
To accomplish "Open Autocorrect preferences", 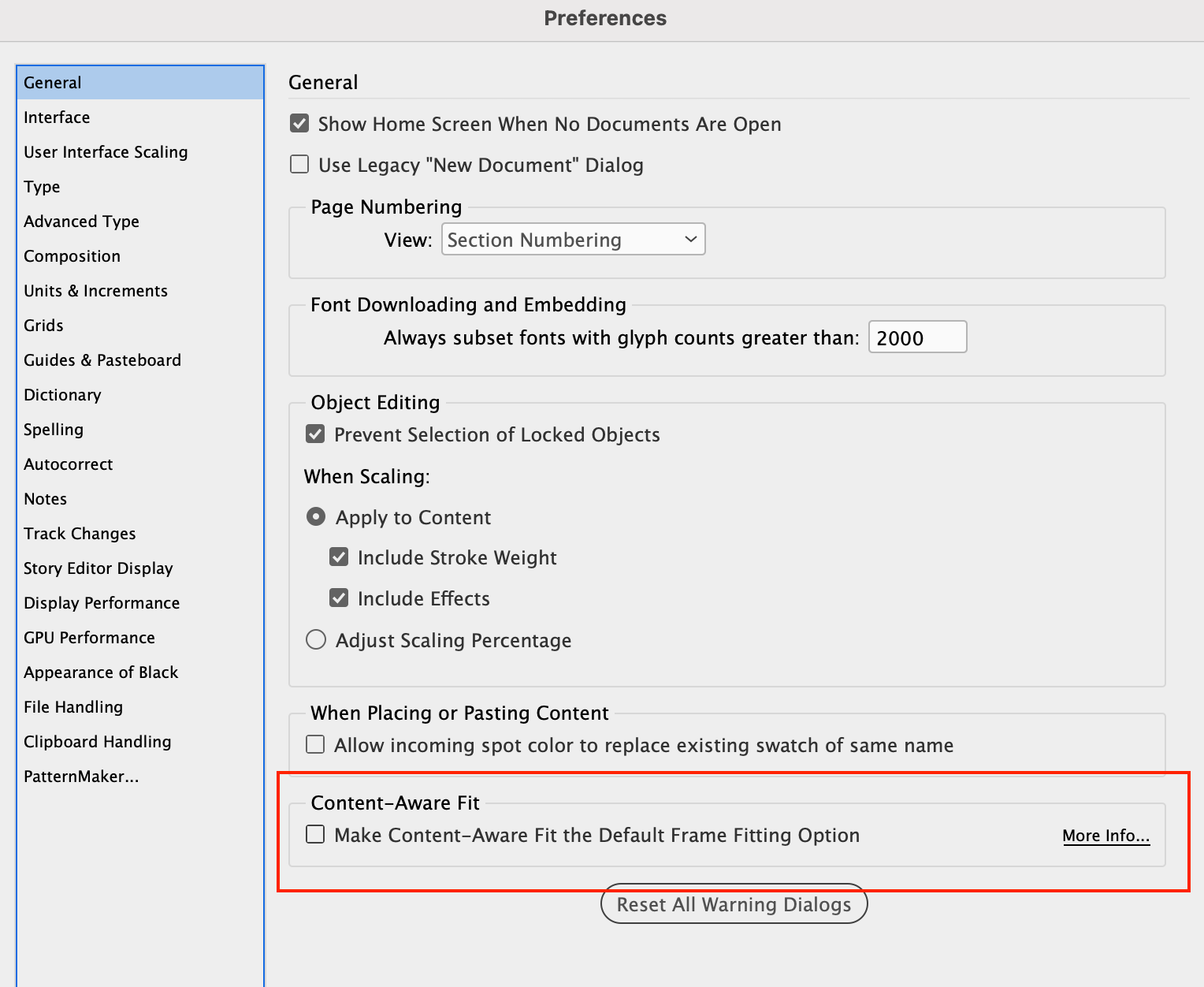I will pyautogui.click(x=140, y=464).
